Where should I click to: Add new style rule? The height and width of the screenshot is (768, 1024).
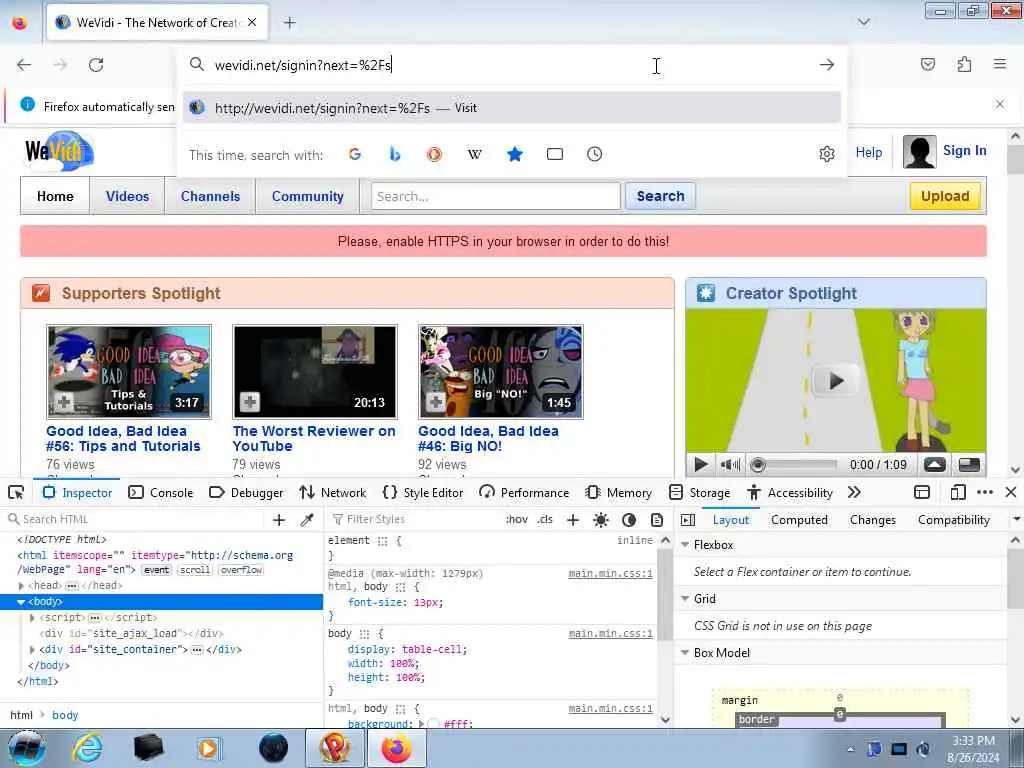[573, 520]
